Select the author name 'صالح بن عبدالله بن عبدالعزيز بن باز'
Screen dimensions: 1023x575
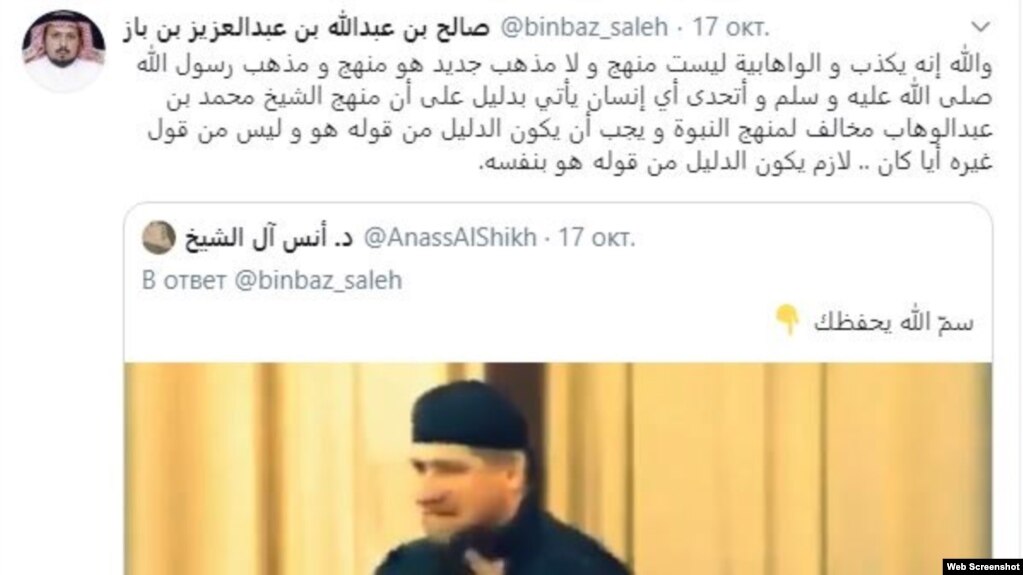pyautogui.click(x=306, y=29)
